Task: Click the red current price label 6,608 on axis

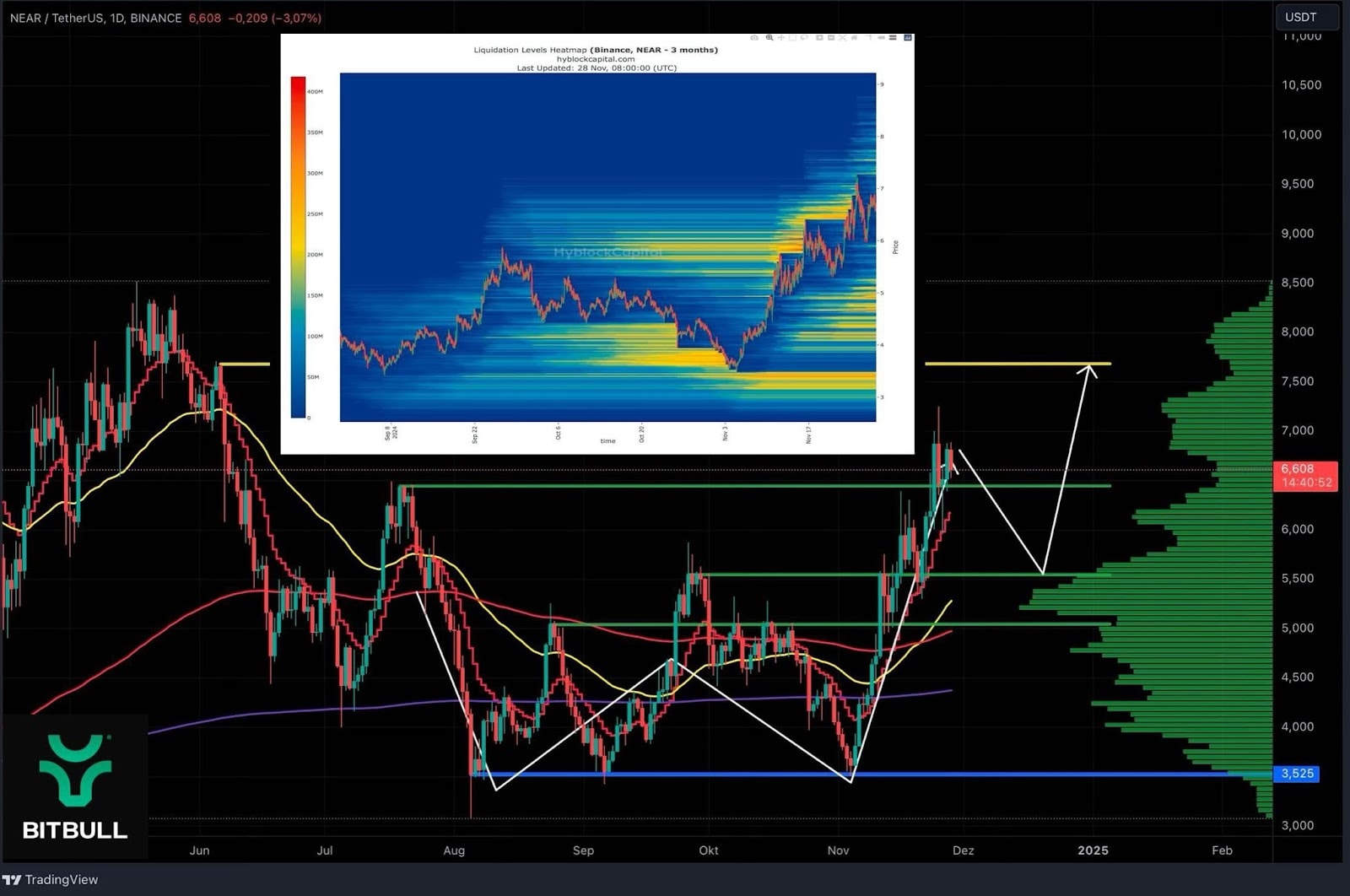Action: 1298,469
